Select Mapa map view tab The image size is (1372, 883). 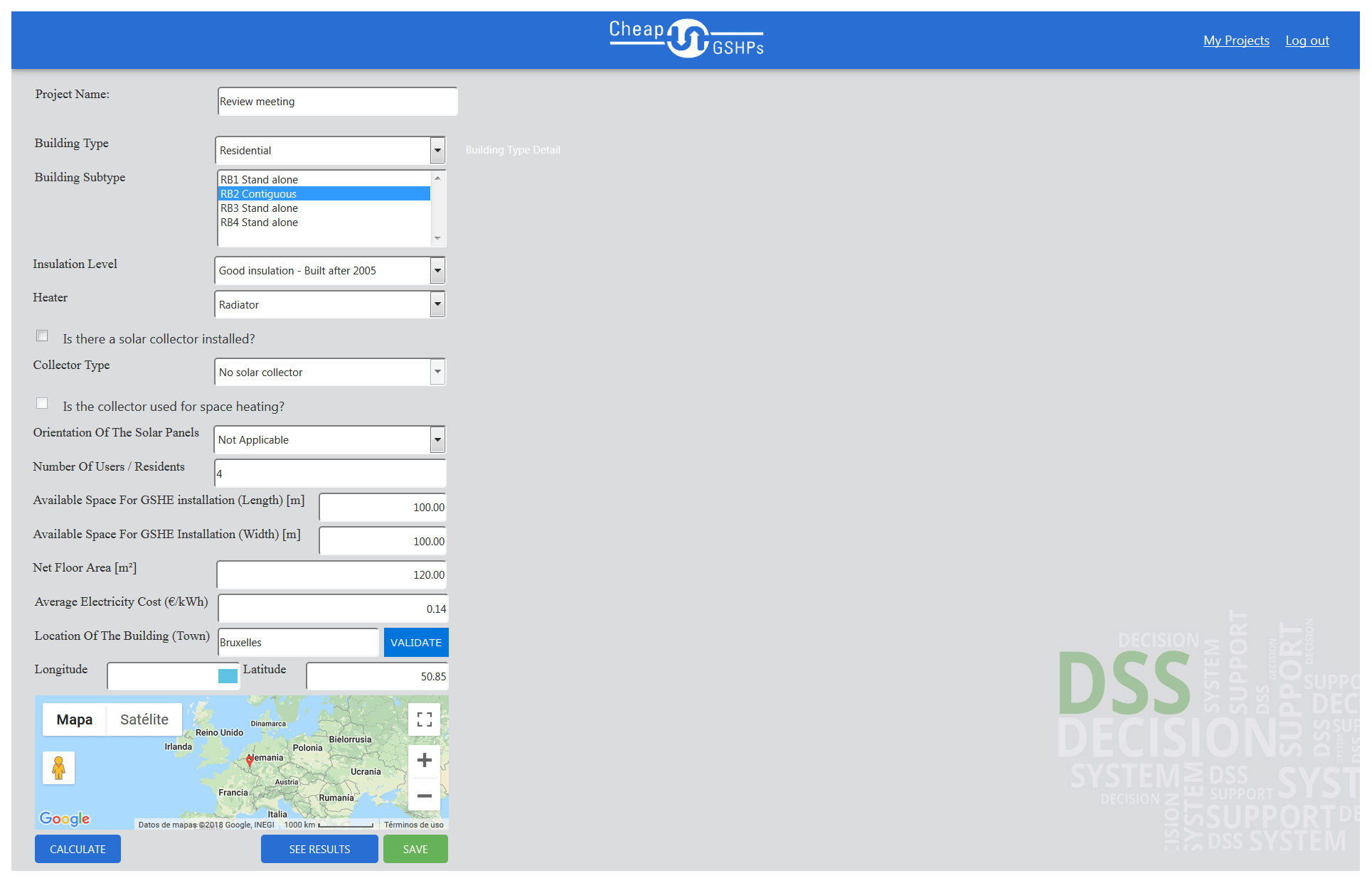[x=75, y=719]
